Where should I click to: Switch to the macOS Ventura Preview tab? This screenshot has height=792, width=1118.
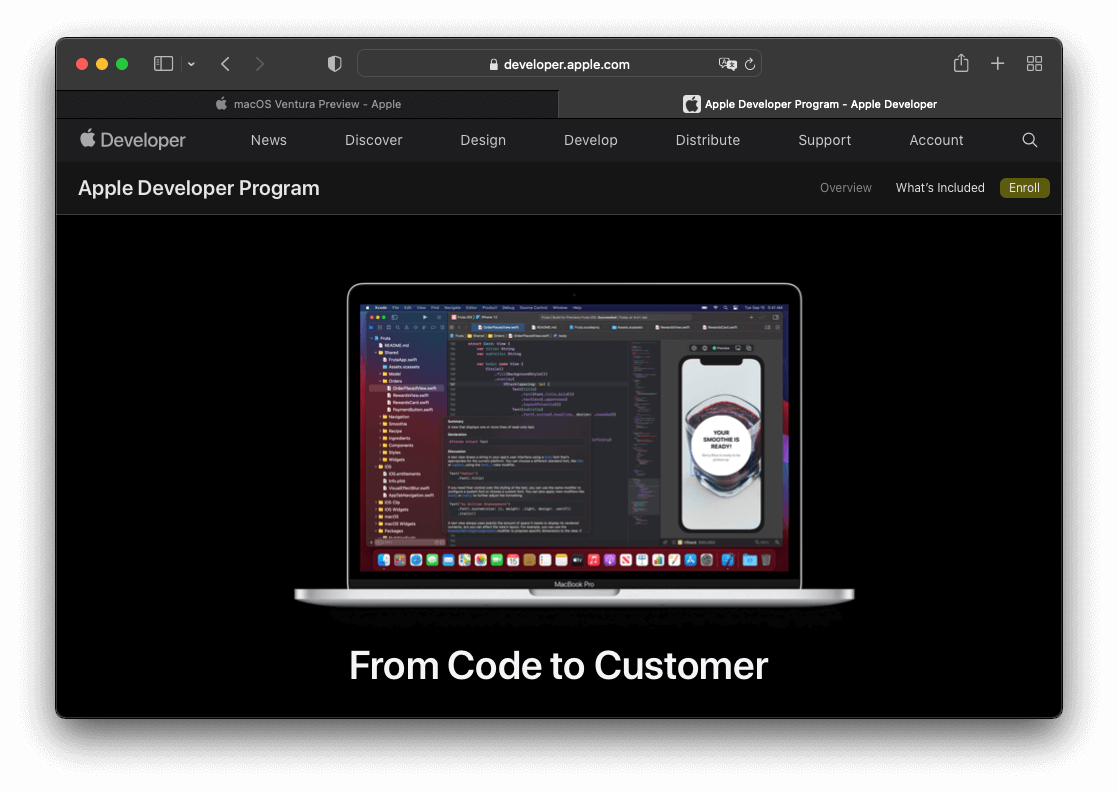[x=307, y=104]
